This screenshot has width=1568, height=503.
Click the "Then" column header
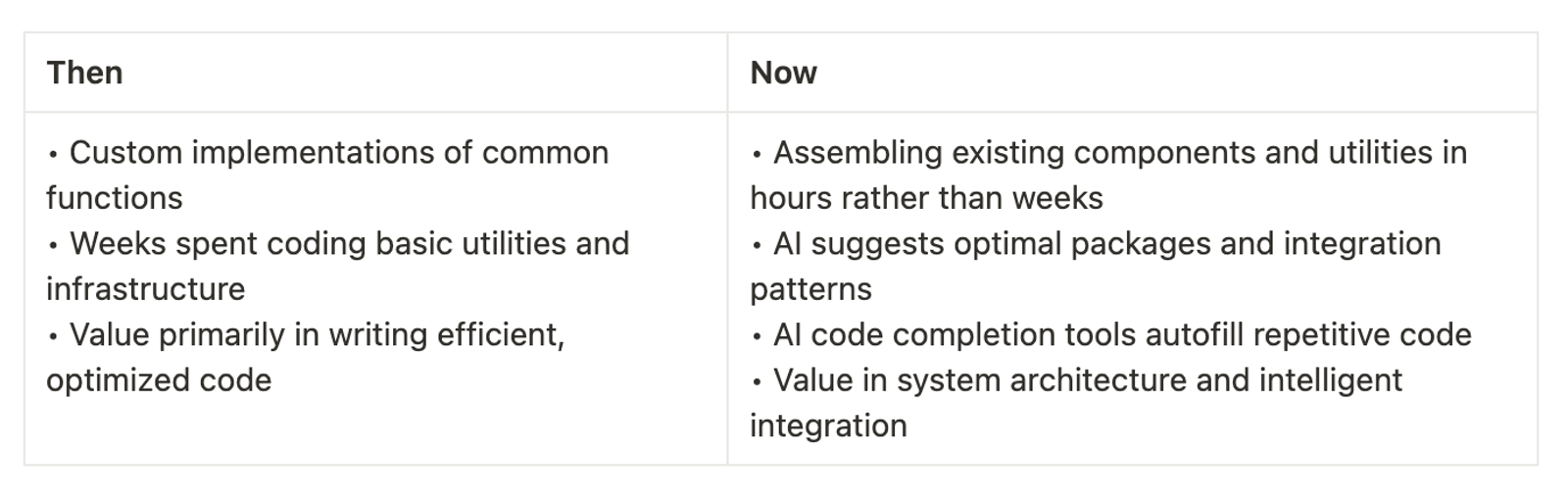point(84,73)
